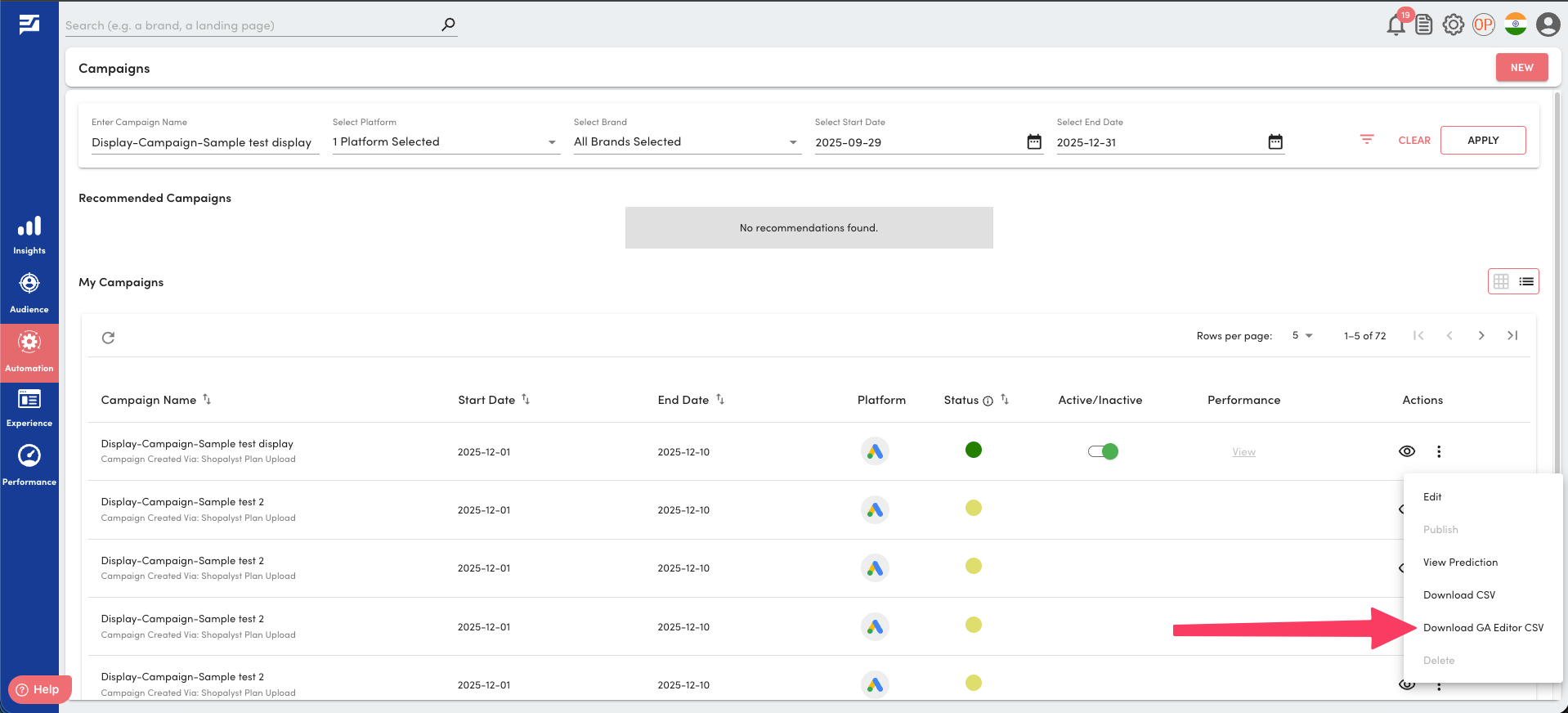Click Google Ads icon for Sample test display
The image size is (1568, 713).
875,451
